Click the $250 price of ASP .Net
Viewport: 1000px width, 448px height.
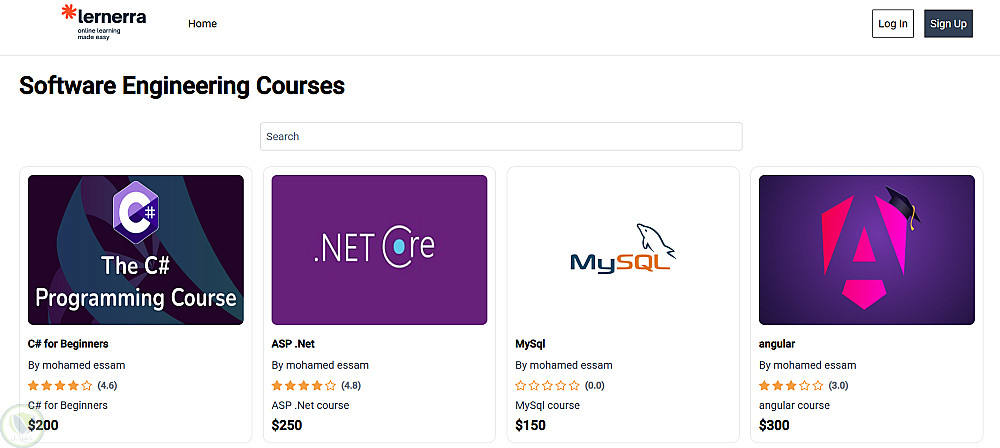pos(287,426)
